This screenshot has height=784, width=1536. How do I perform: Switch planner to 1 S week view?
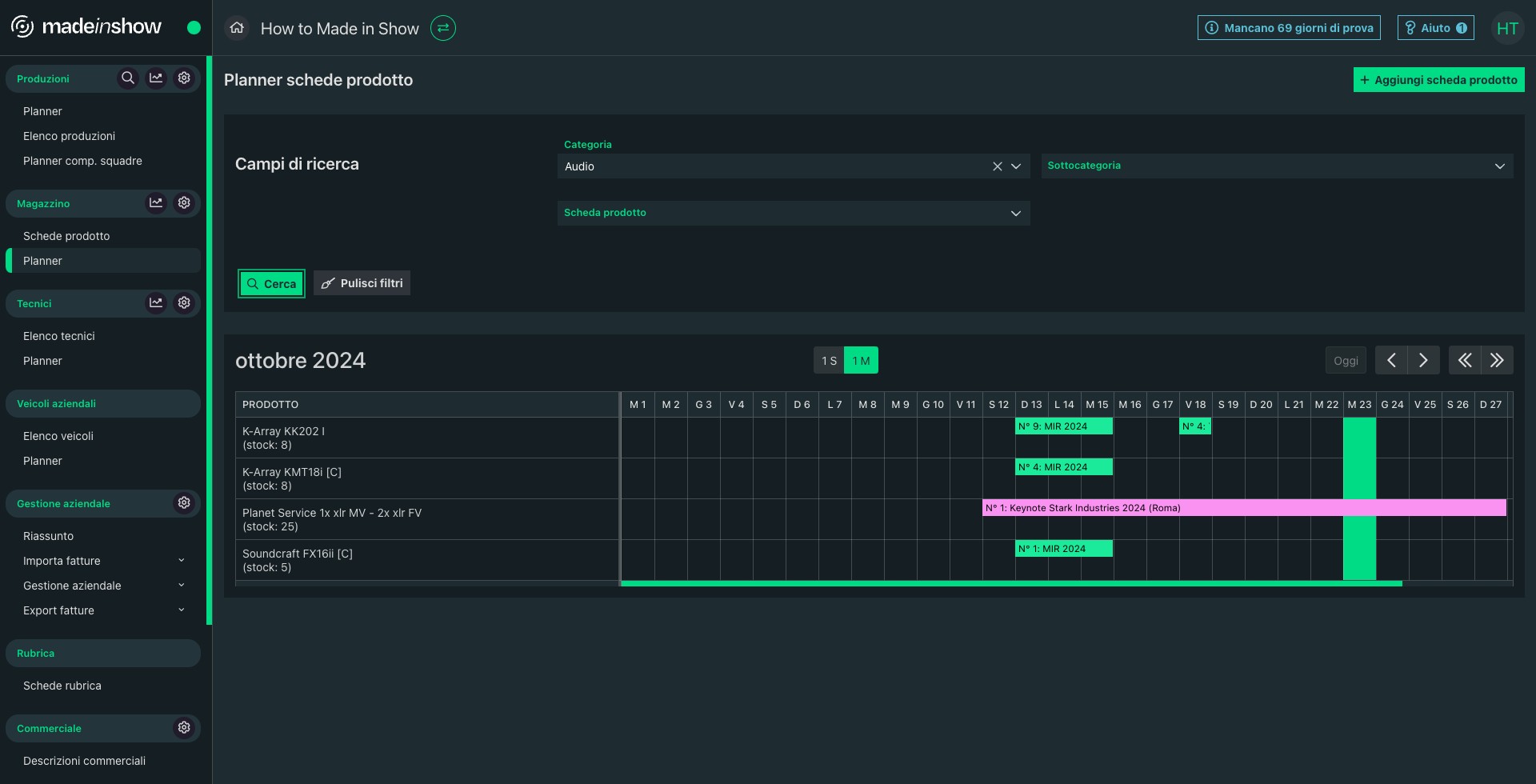coord(829,361)
